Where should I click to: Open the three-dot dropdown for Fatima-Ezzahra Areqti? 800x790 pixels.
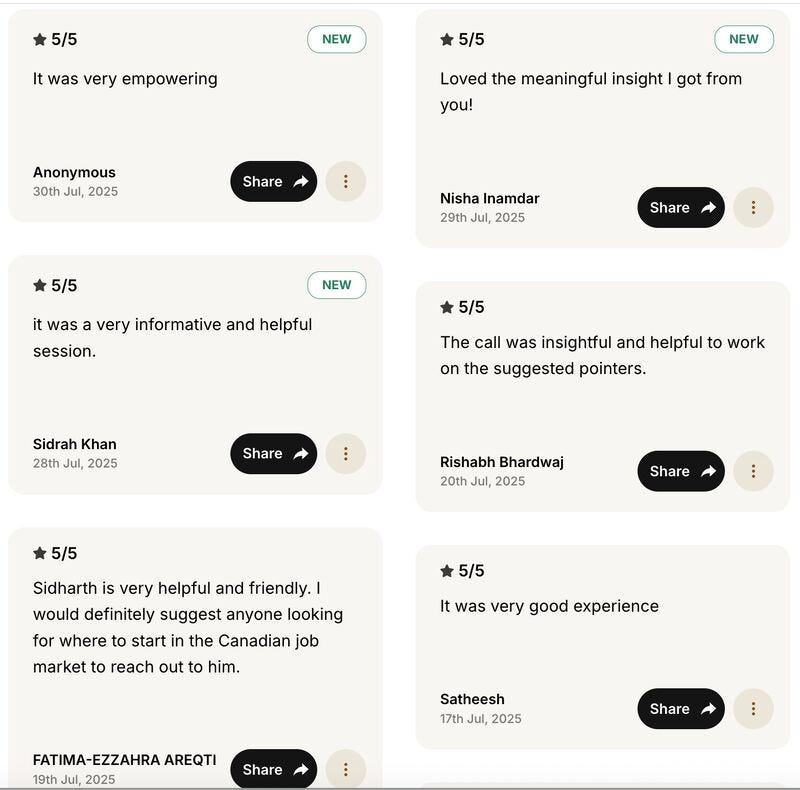tap(346, 769)
